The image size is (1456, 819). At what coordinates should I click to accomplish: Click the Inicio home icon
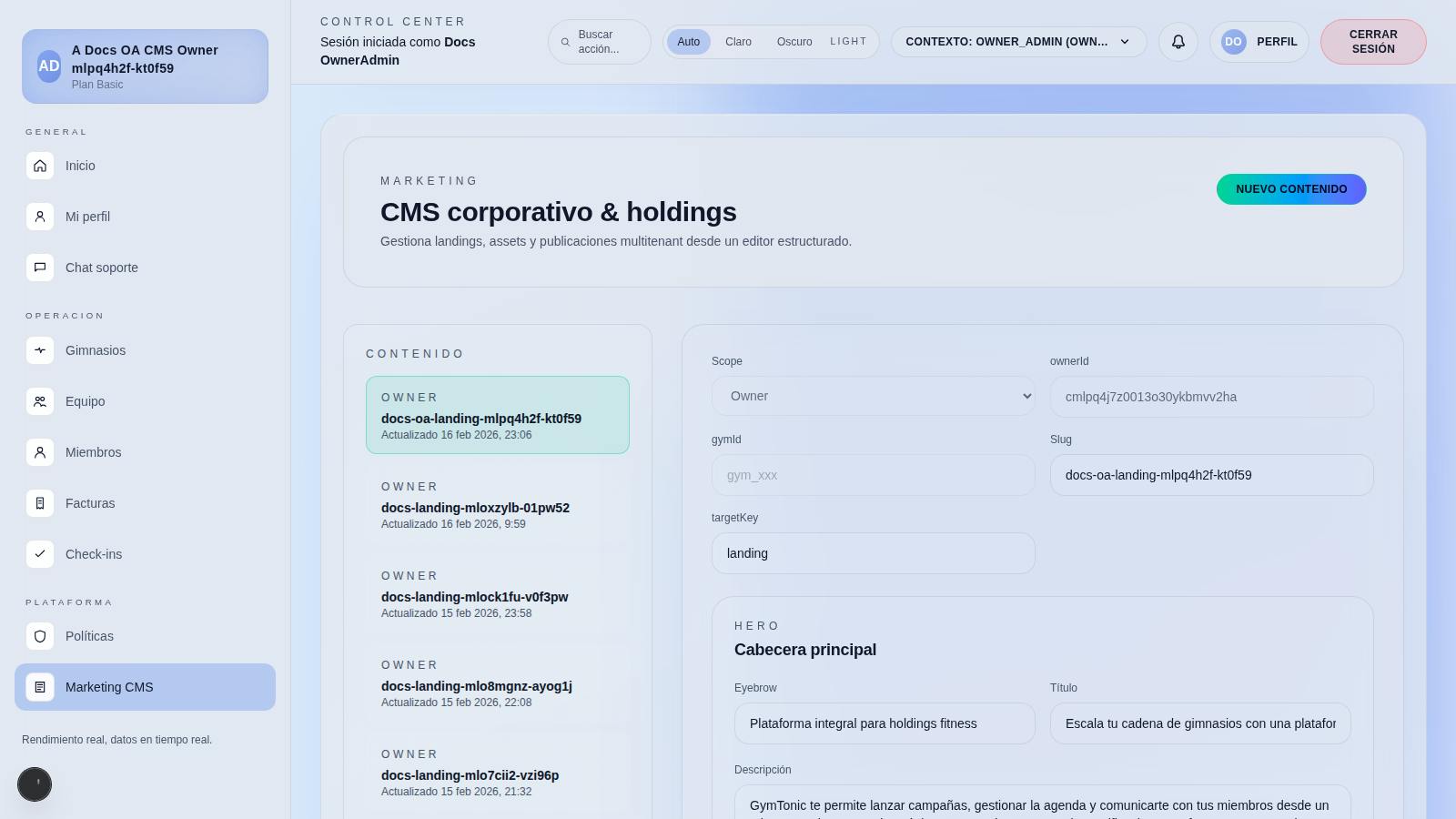(x=40, y=166)
